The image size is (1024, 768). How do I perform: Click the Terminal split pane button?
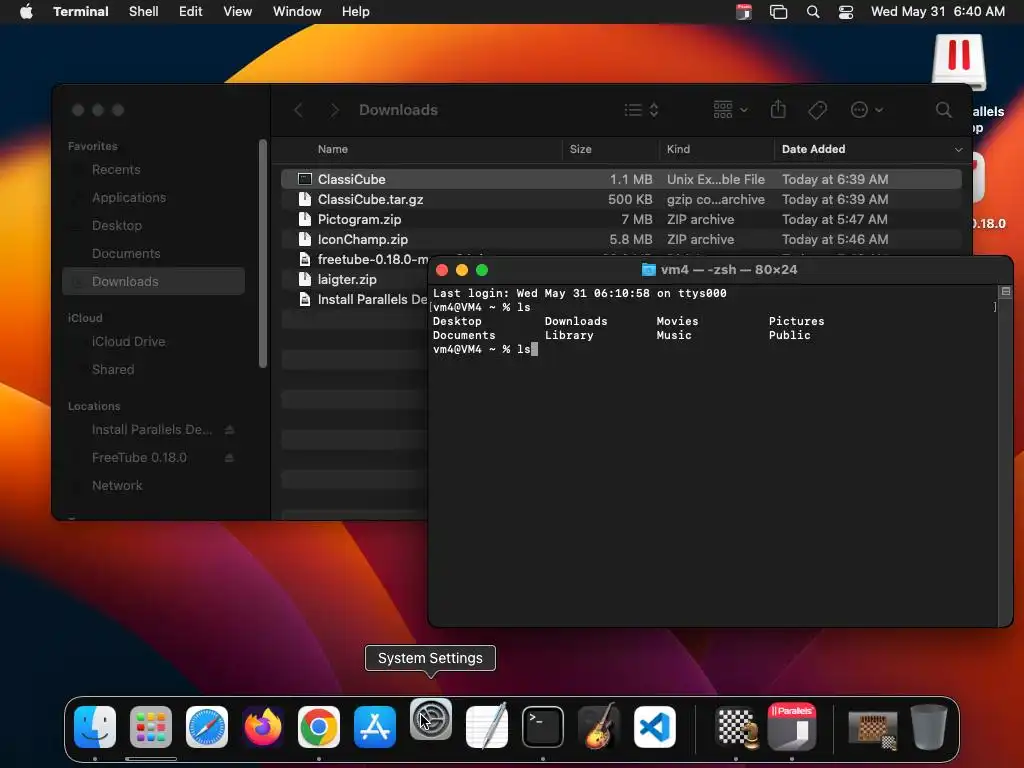[1006, 291]
